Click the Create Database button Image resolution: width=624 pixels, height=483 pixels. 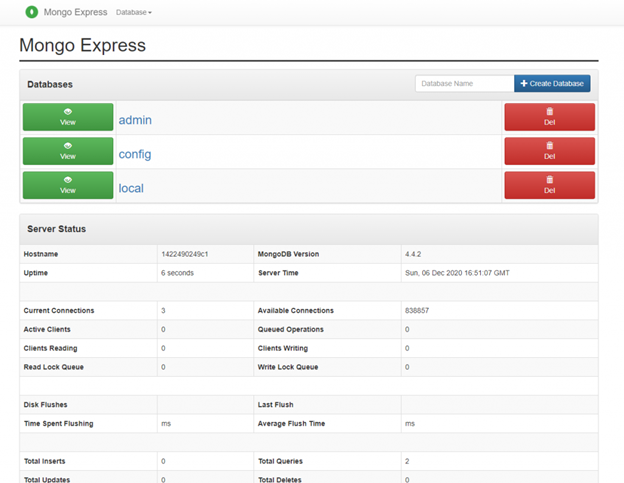pos(552,84)
